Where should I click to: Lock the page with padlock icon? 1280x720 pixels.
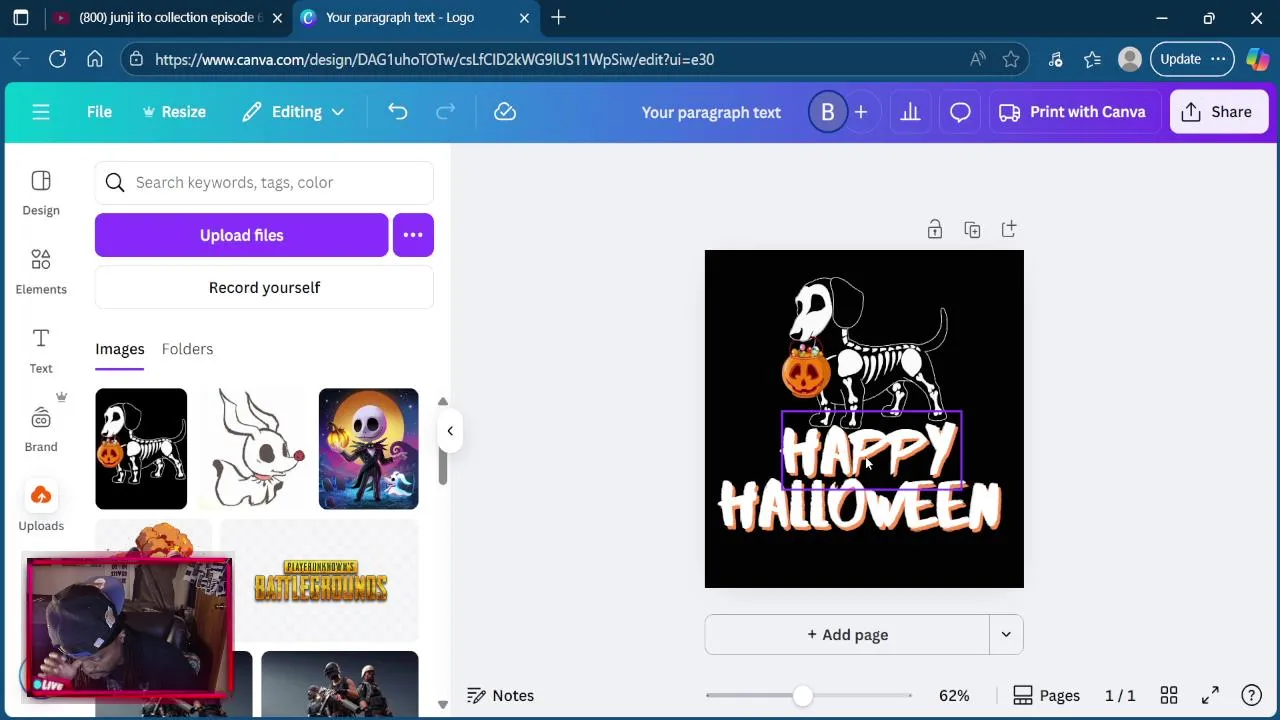(934, 230)
